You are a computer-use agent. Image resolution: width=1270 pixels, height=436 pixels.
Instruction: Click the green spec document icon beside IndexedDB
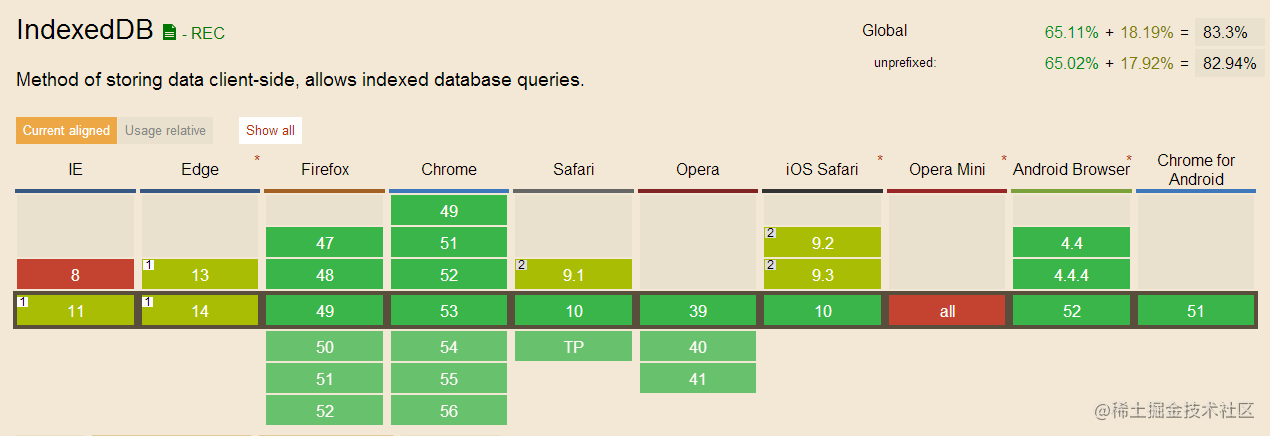(x=169, y=32)
